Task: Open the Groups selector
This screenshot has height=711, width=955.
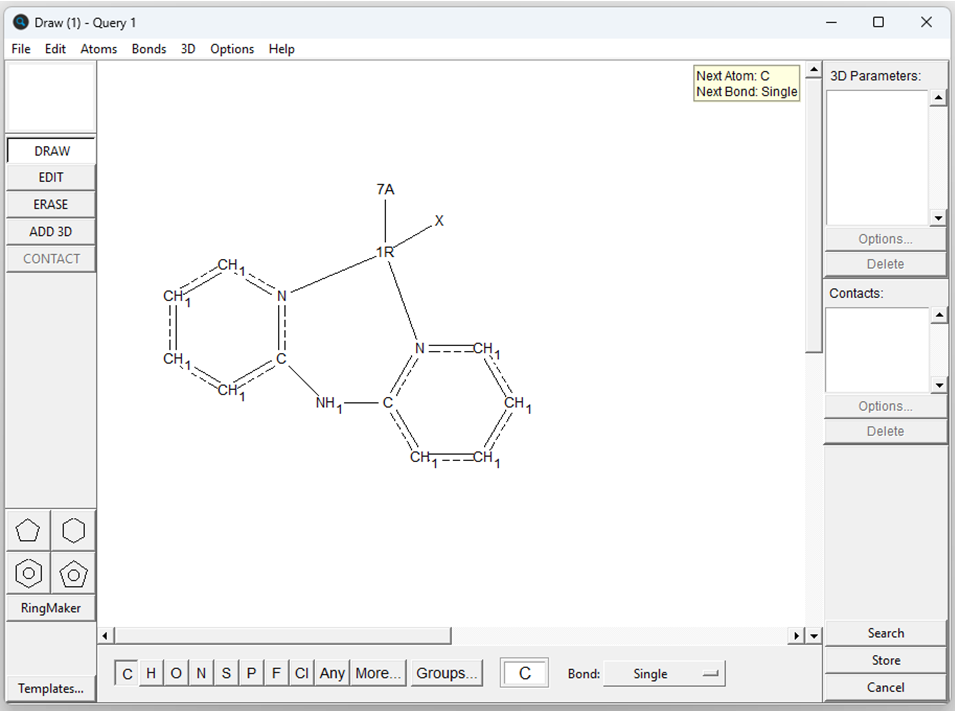Action: (446, 674)
